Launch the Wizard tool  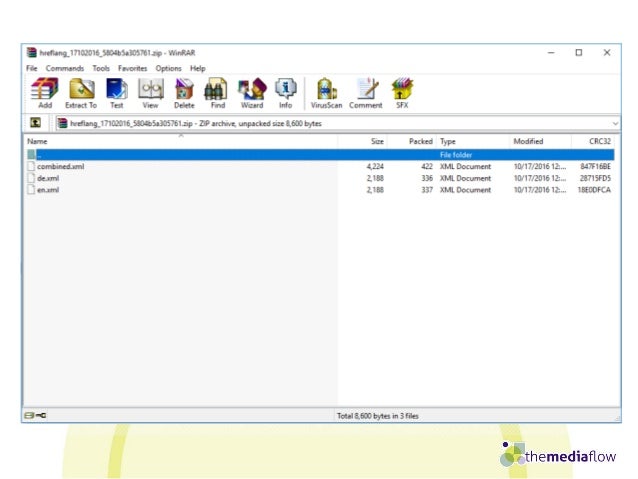click(252, 93)
